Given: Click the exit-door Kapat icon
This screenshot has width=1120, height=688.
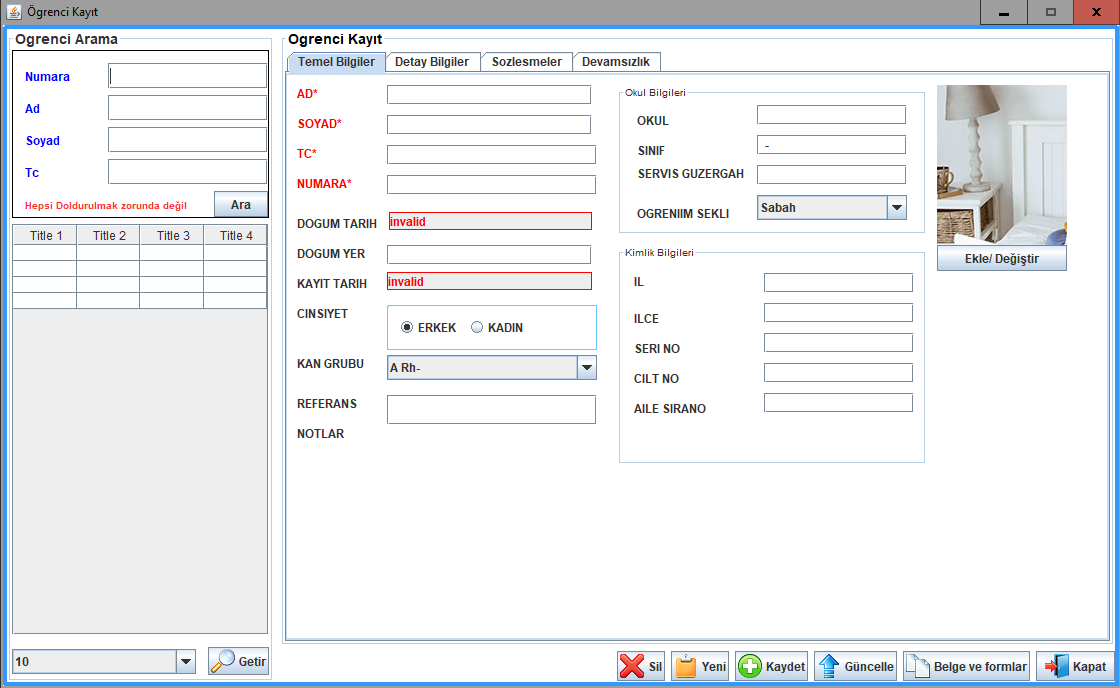Looking at the screenshot, I should (x=1057, y=666).
